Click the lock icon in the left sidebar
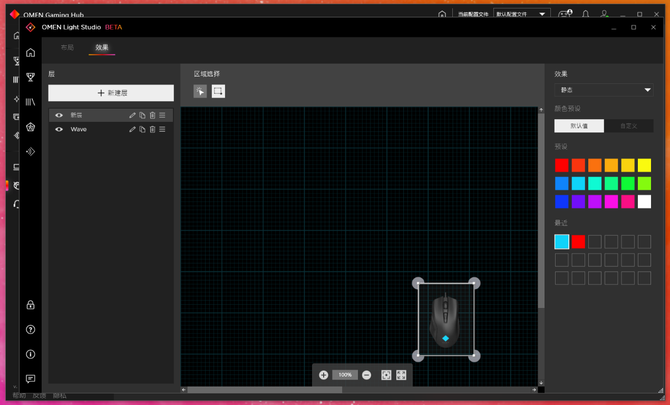Screen dimensions: 670x405 pos(30,305)
